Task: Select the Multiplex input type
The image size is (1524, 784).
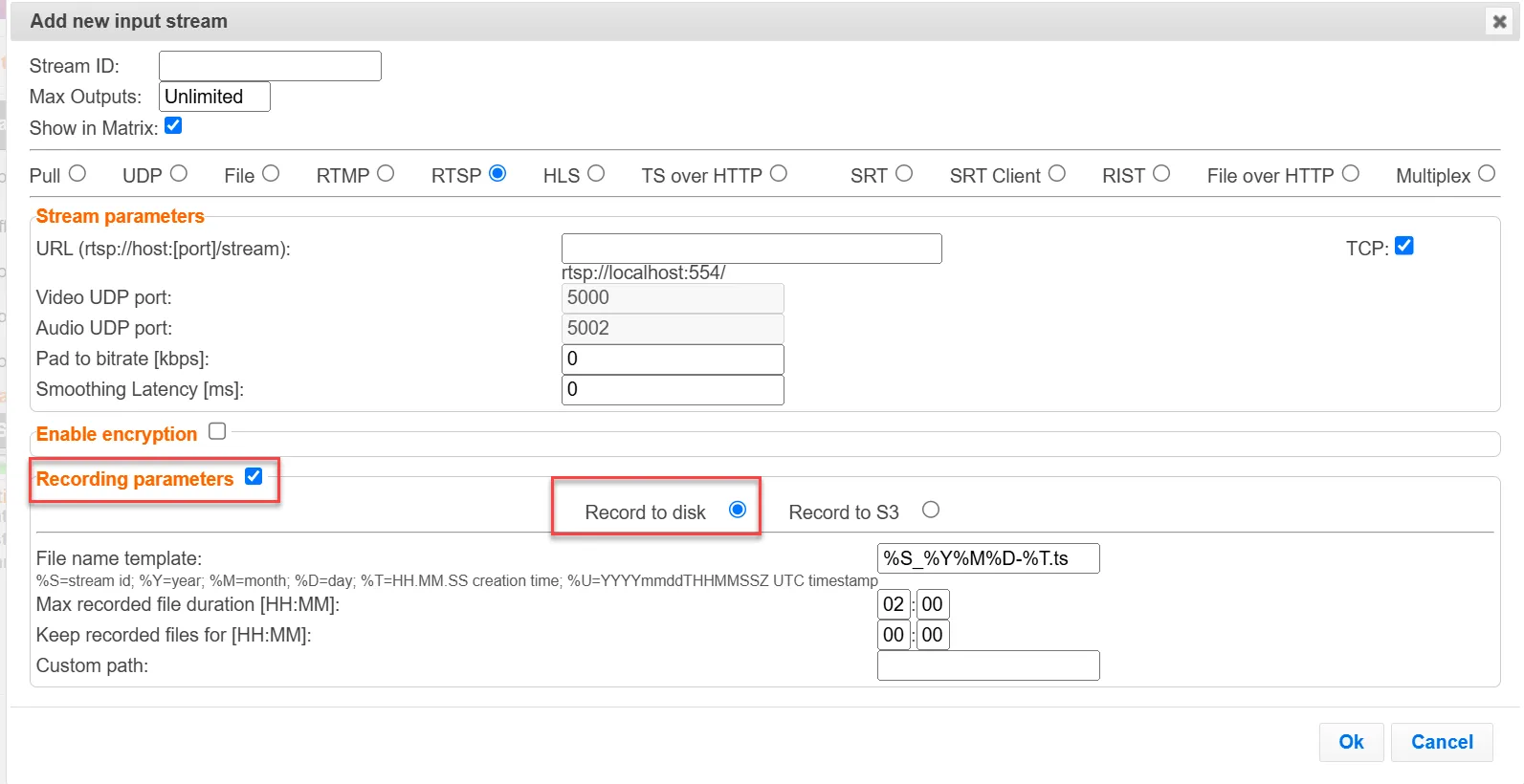Action: pyautogui.click(x=1487, y=173)
